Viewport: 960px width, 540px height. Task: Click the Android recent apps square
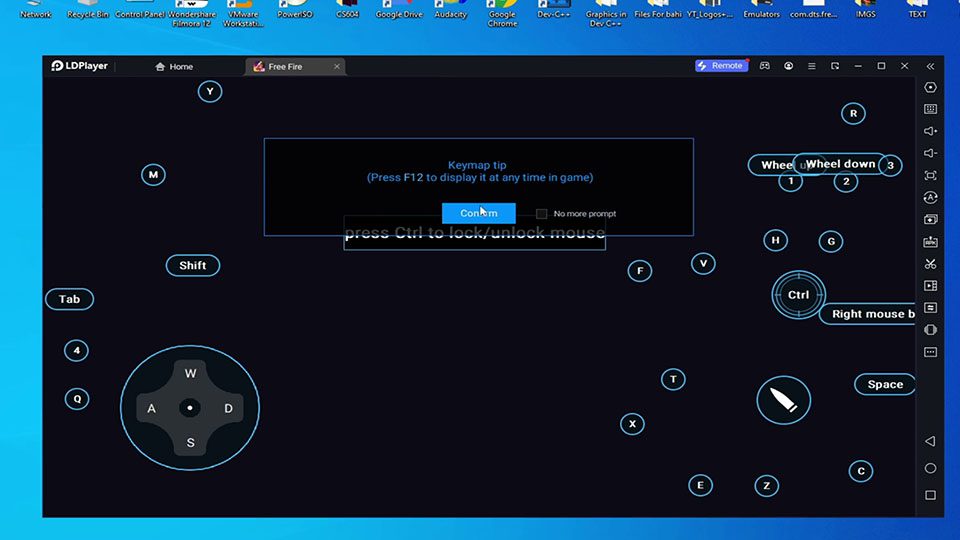point(930,495)
